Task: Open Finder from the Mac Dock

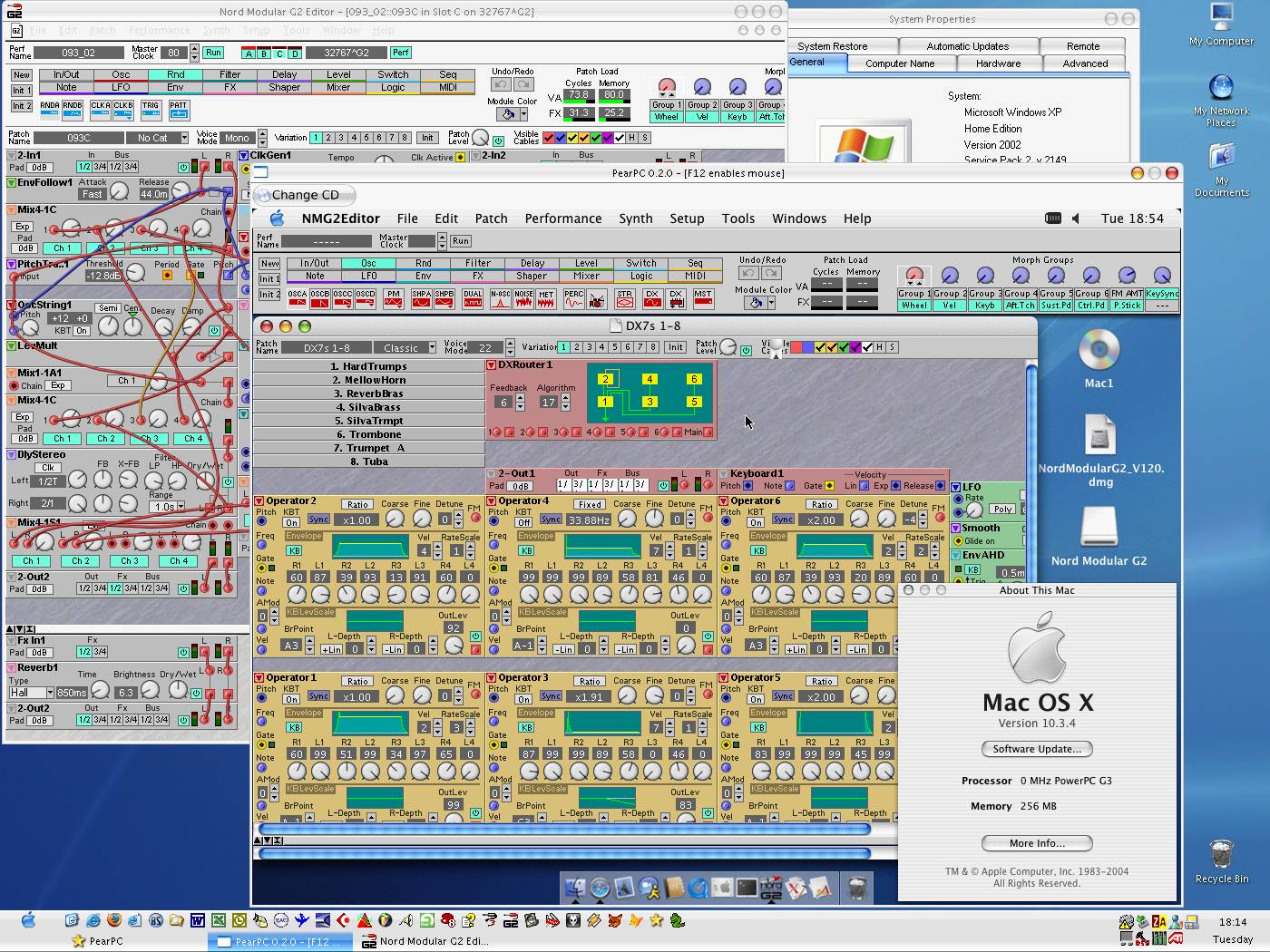Action: tap(575, 889)
